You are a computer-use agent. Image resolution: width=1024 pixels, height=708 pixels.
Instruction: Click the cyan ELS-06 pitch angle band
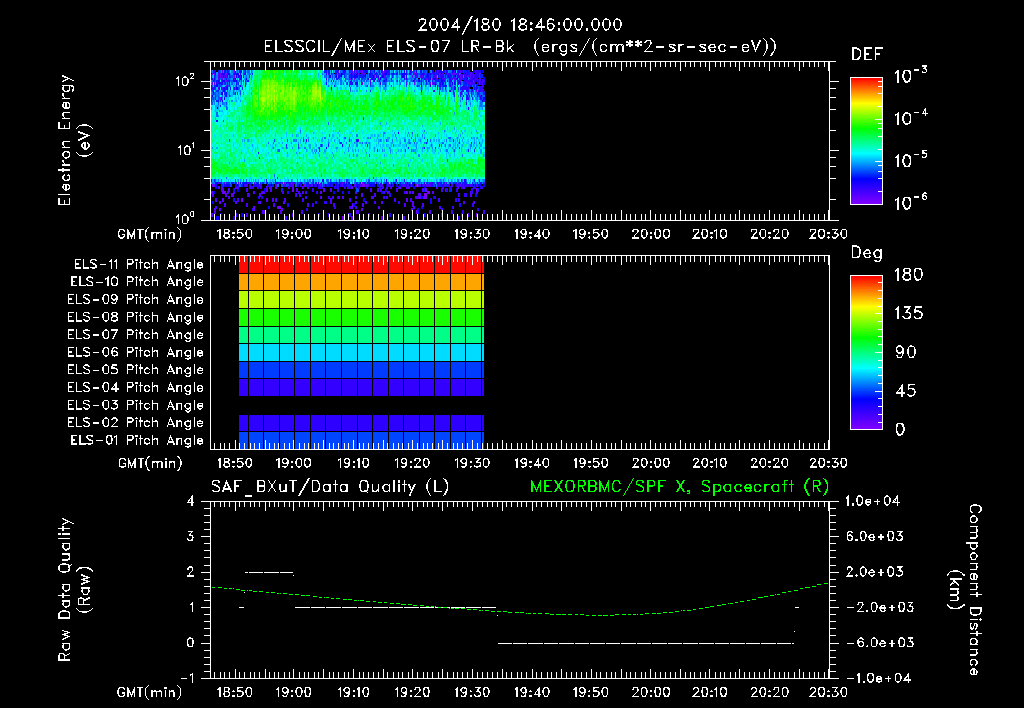coord(361,352)
